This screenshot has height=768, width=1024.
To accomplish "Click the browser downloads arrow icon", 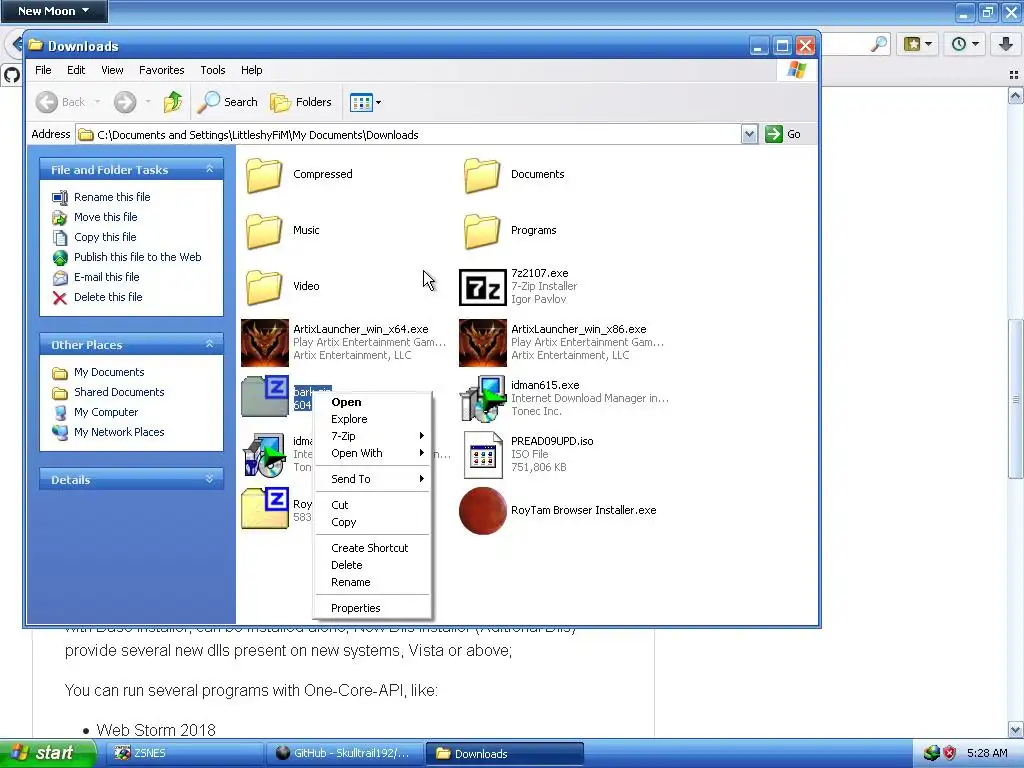I will [1006, 44].
